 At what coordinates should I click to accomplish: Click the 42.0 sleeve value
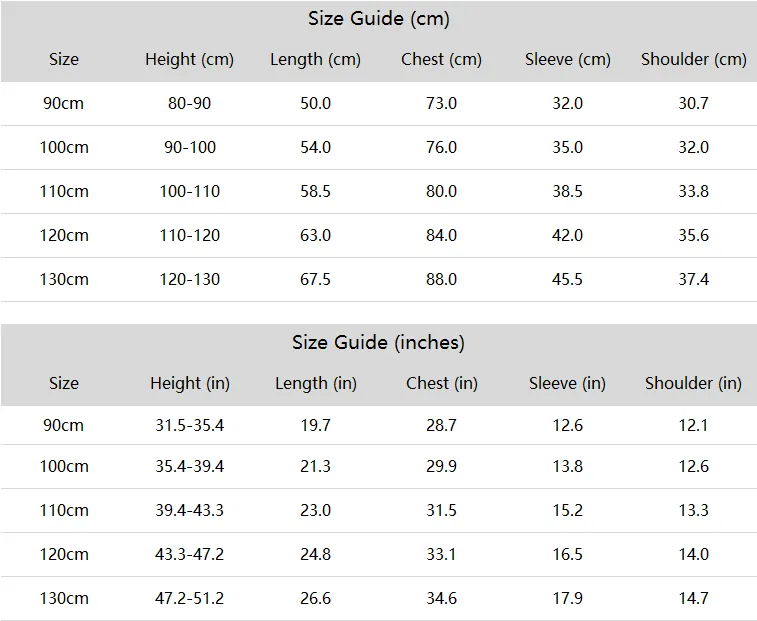pyautogui.click(x=568, y=235)
